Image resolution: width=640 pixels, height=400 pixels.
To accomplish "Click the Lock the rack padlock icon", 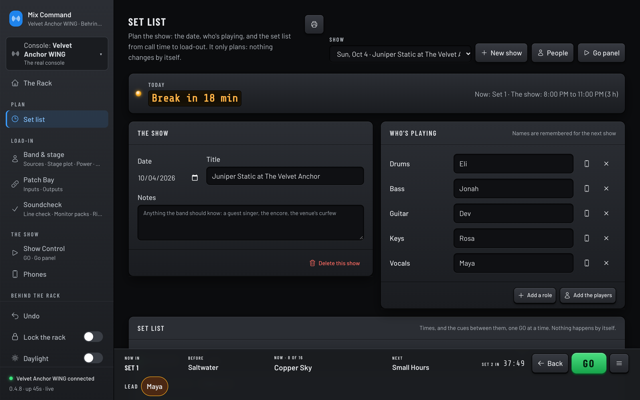I will tap(15, 337).
